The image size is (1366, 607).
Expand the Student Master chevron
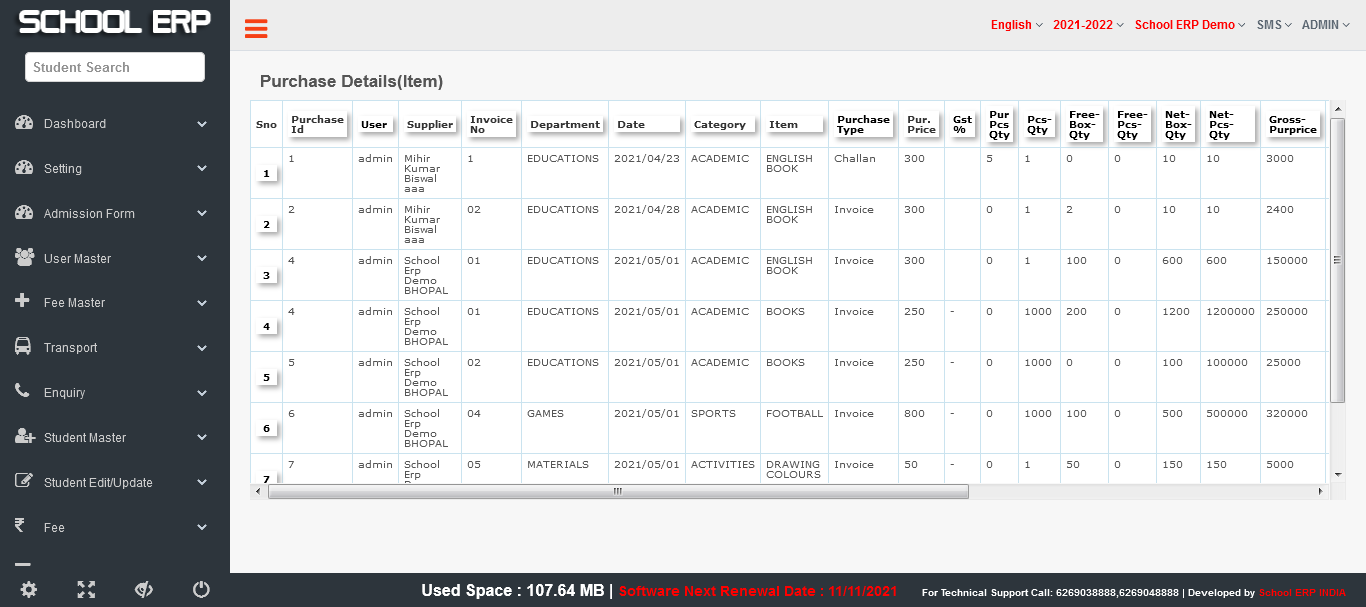[202, 438]
